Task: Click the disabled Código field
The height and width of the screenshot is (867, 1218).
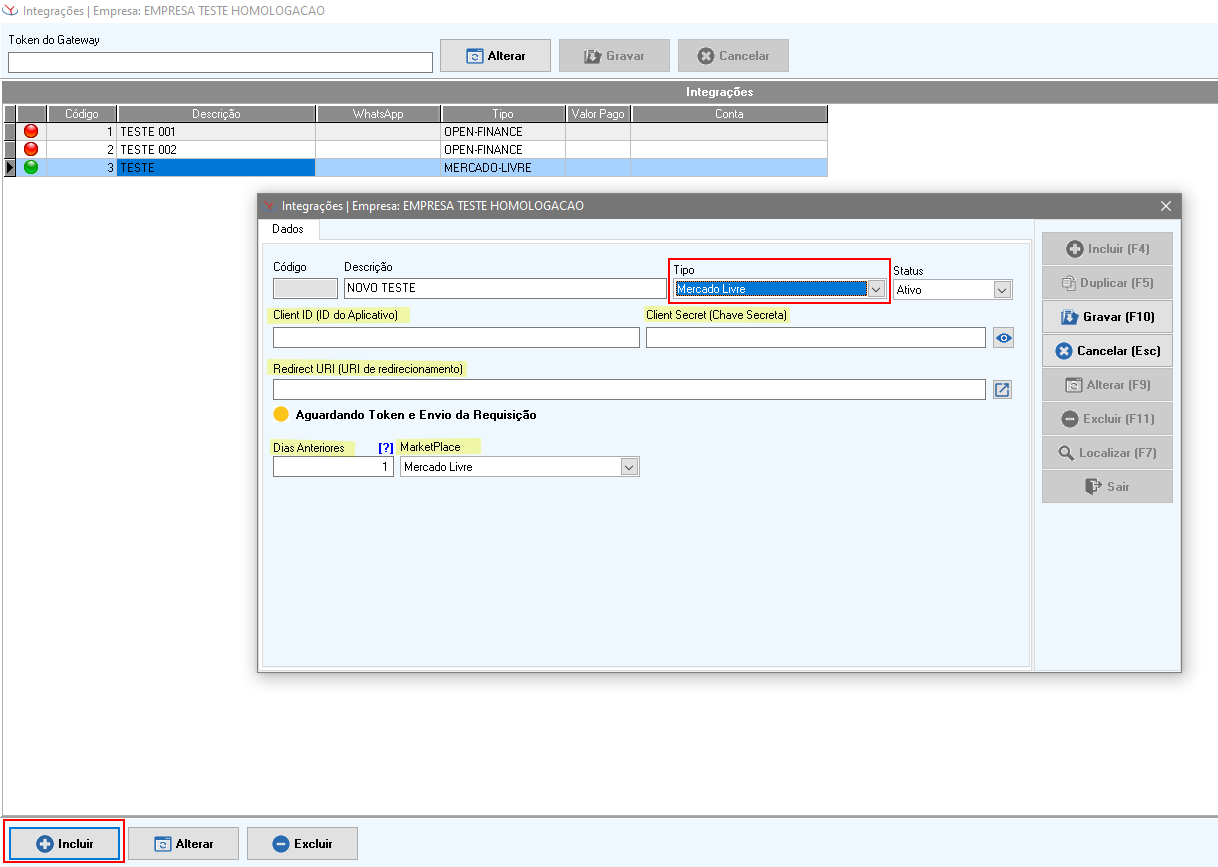Action: 305,288
